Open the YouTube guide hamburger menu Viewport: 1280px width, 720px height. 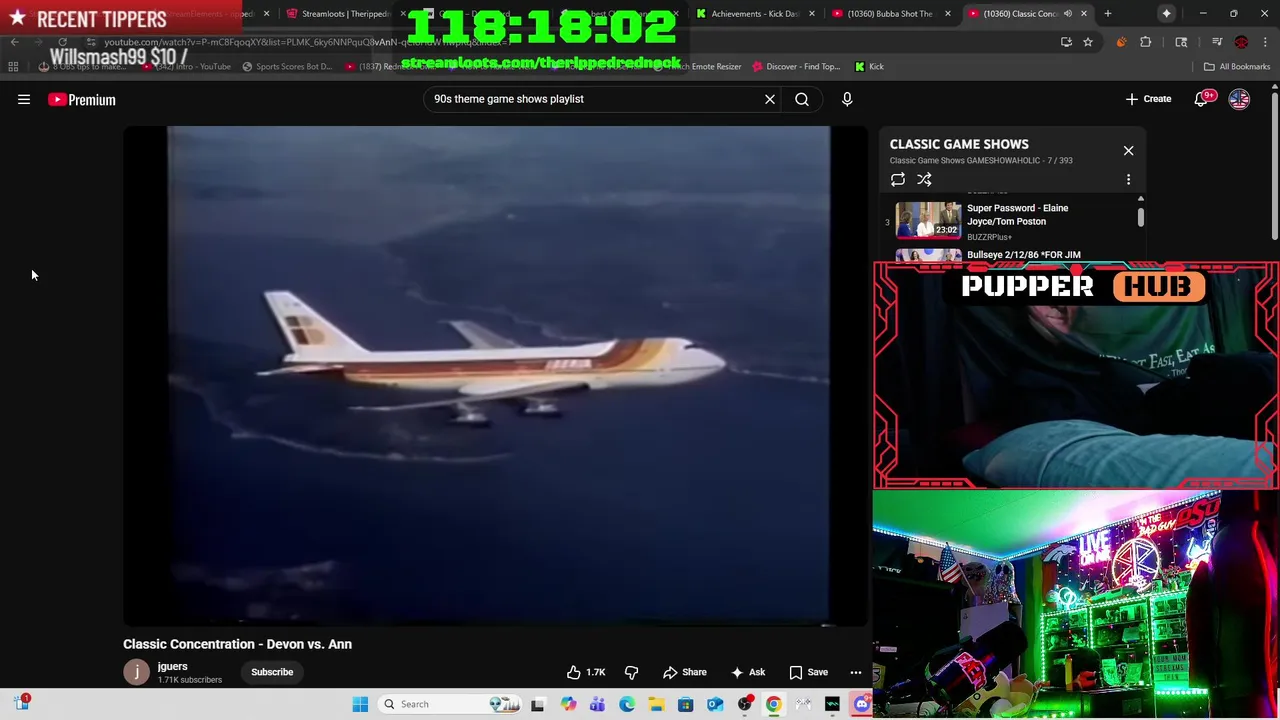pyautogui.click(x=24, y=99)
